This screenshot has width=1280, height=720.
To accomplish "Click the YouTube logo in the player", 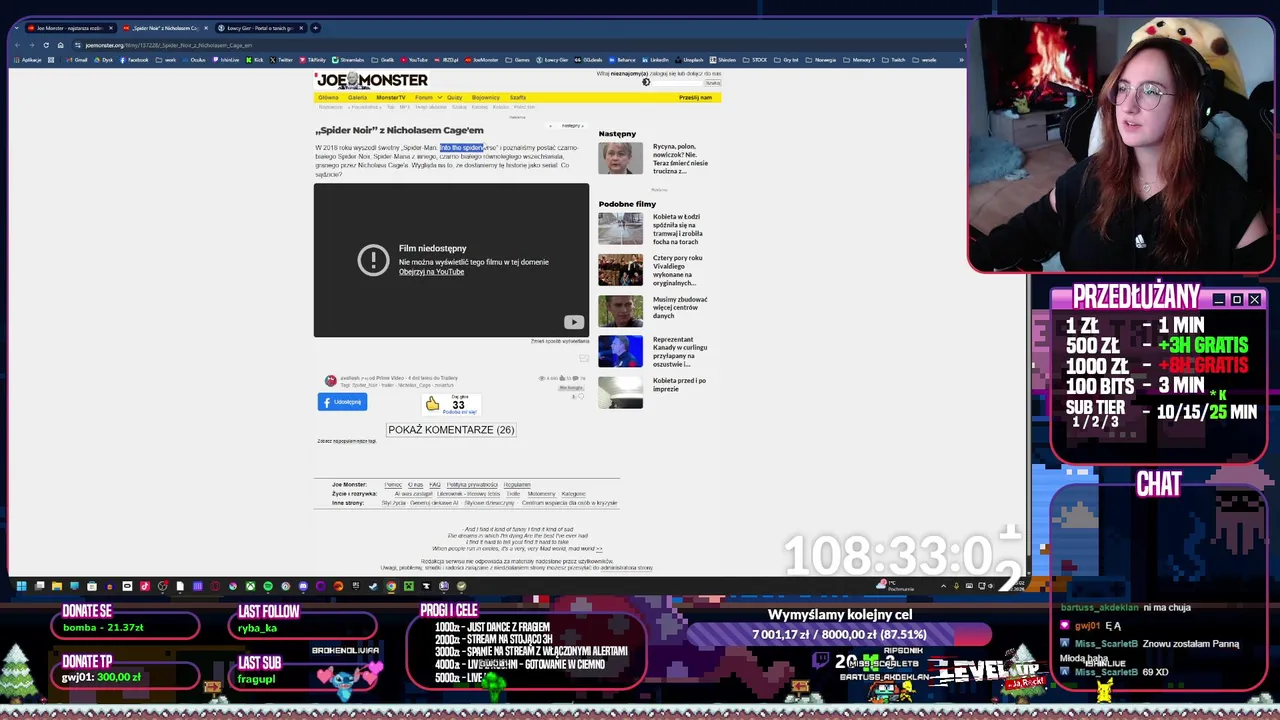I will pyautogui.click(x=573, y=322).
